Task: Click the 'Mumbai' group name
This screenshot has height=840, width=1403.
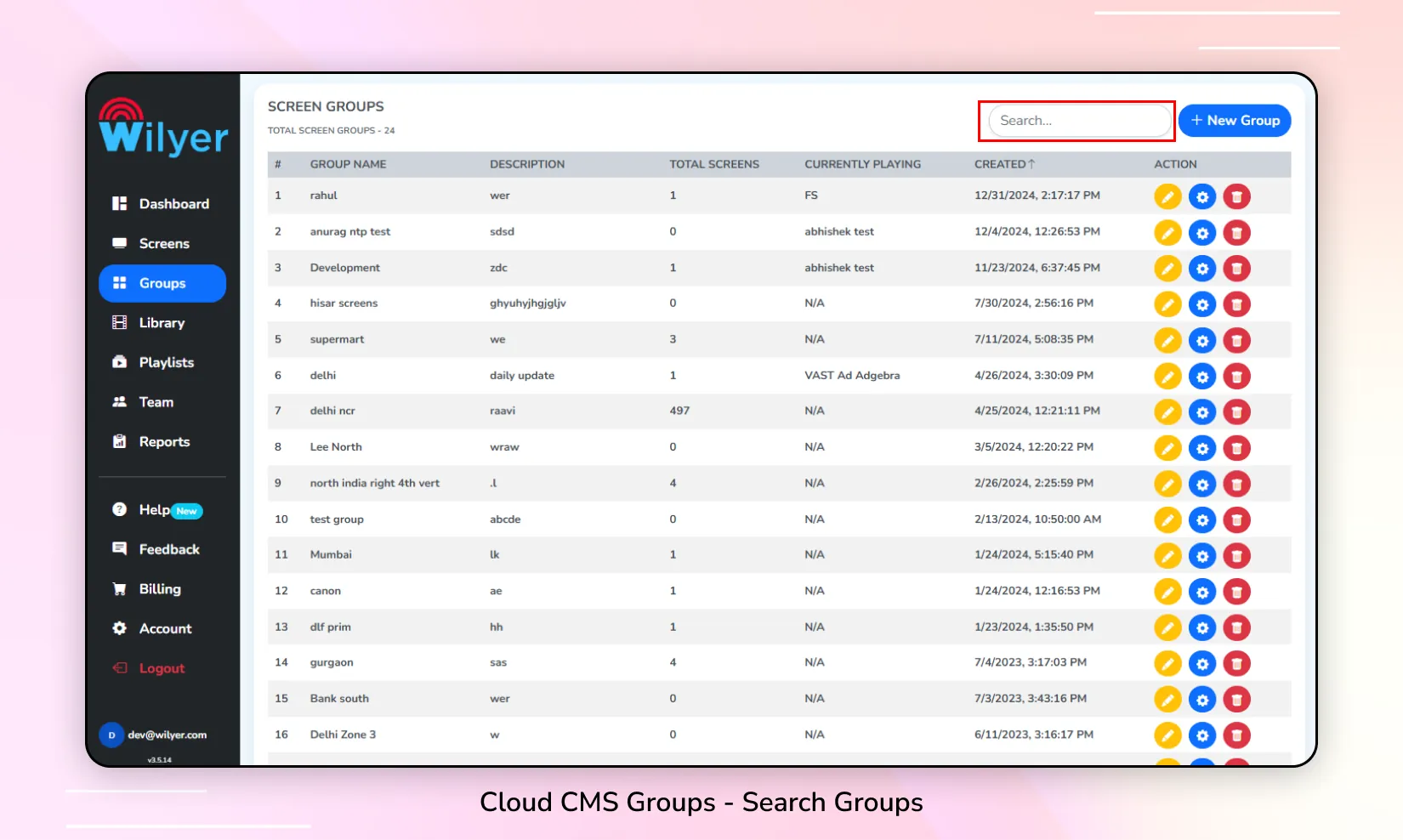Action: [x=331, y=554]
